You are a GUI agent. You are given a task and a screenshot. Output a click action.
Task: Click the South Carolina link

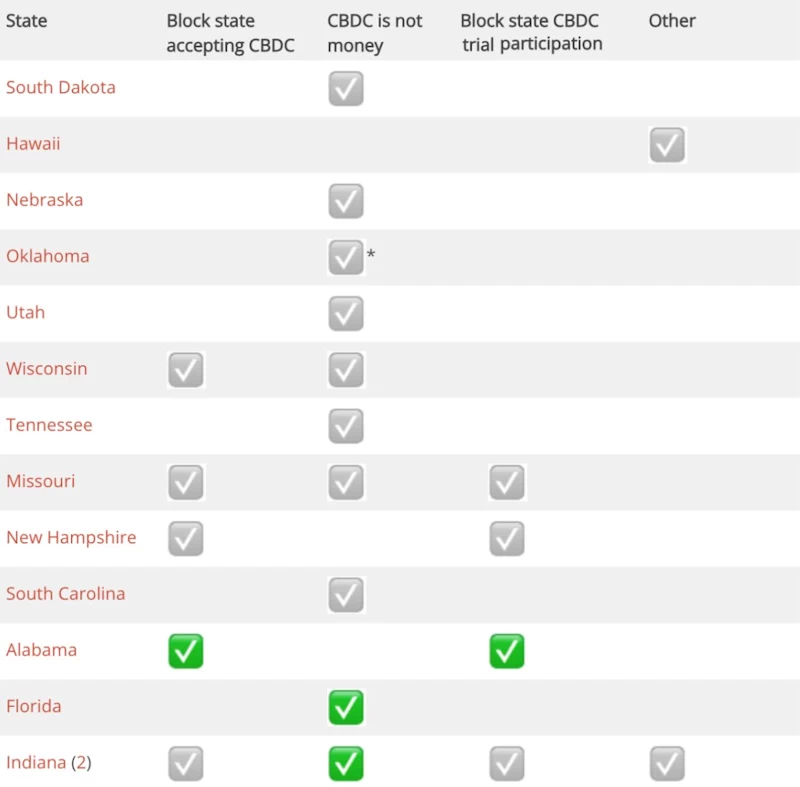pos(66,594)
